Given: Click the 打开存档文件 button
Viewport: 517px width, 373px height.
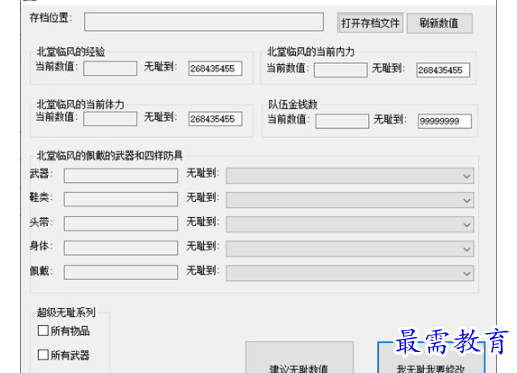Looking at the screenshot, I should (x=370, y=23).
